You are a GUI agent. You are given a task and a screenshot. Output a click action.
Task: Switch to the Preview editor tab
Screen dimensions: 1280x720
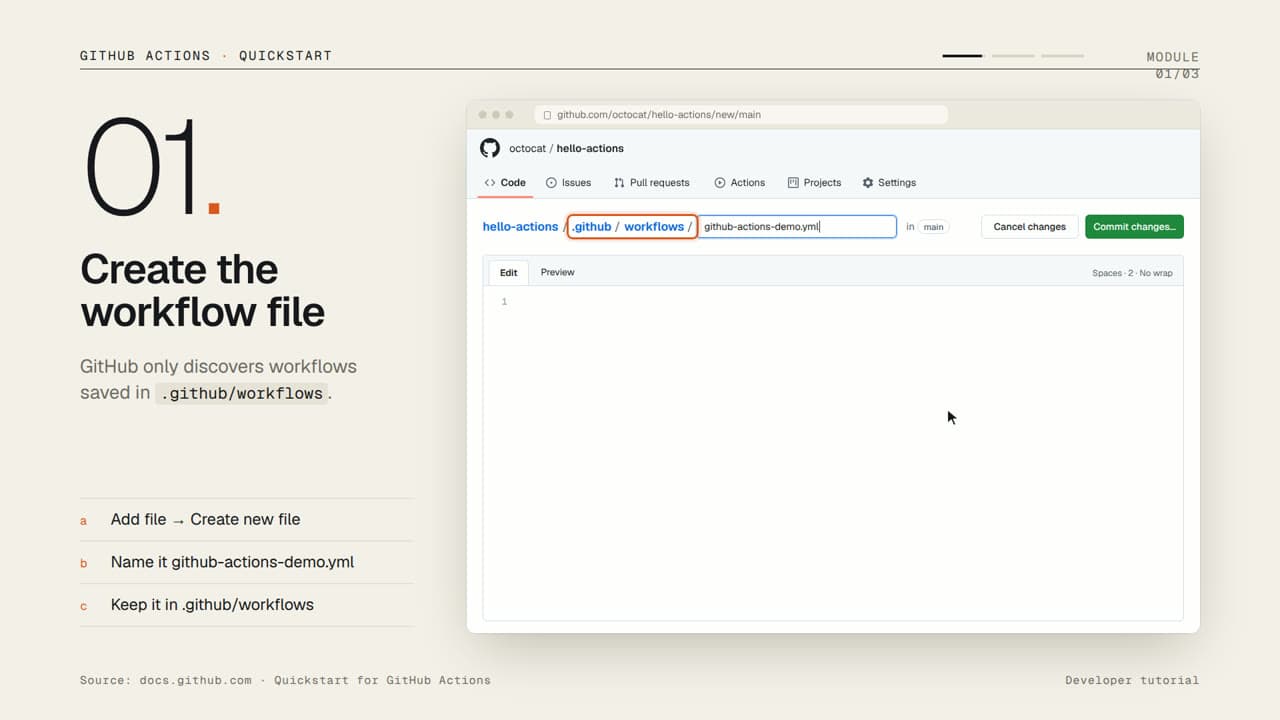tap(558, 272)
